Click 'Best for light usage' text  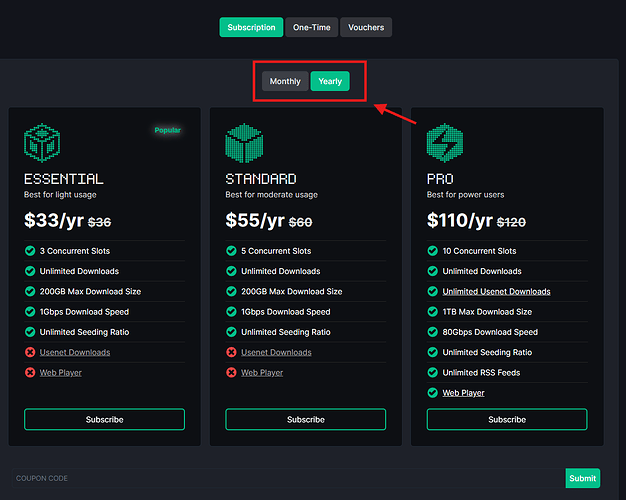[60, 194]
